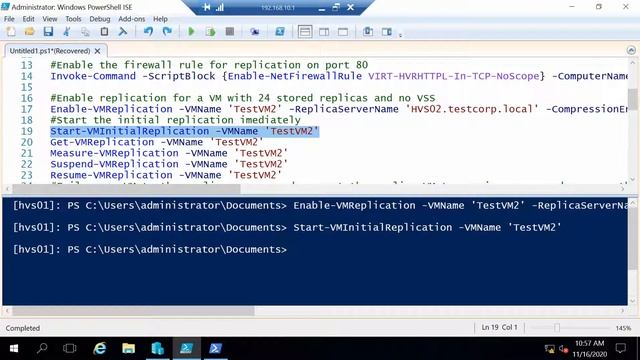Viewport: 640px width, 360px height.
Task: Launch PowerShell.exe console from toolbar
Action: (x=280, y=31)
